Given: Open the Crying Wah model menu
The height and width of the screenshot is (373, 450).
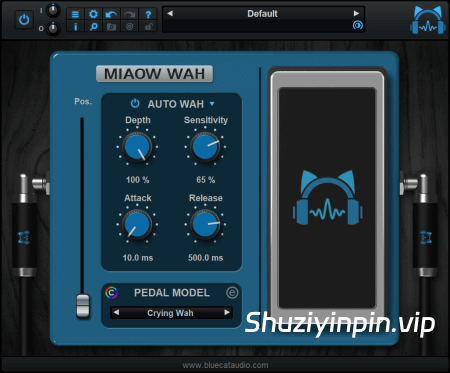Looking at the screenshot, I should tap(170, 313).
